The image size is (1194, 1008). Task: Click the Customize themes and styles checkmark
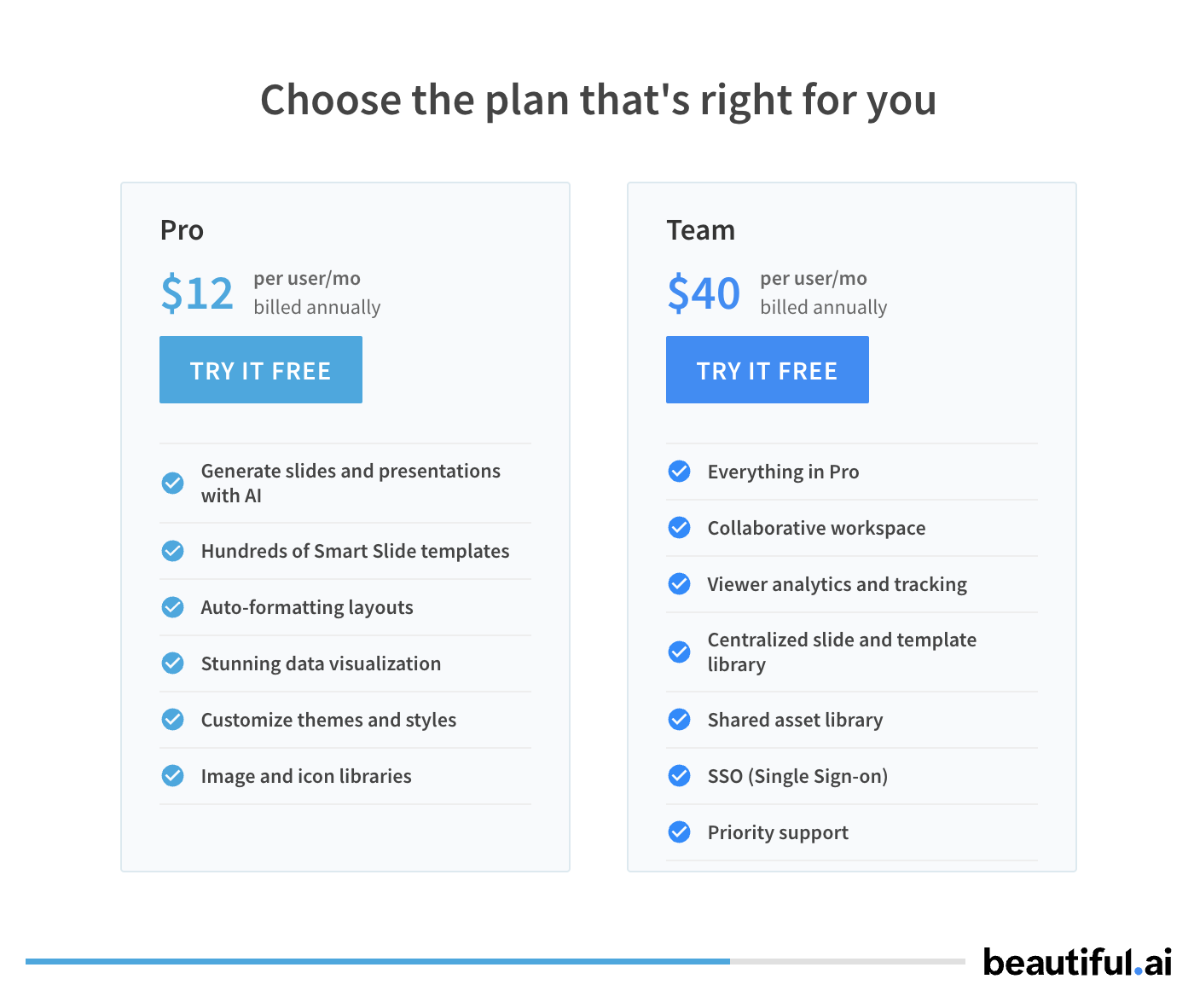click(173, 720)
